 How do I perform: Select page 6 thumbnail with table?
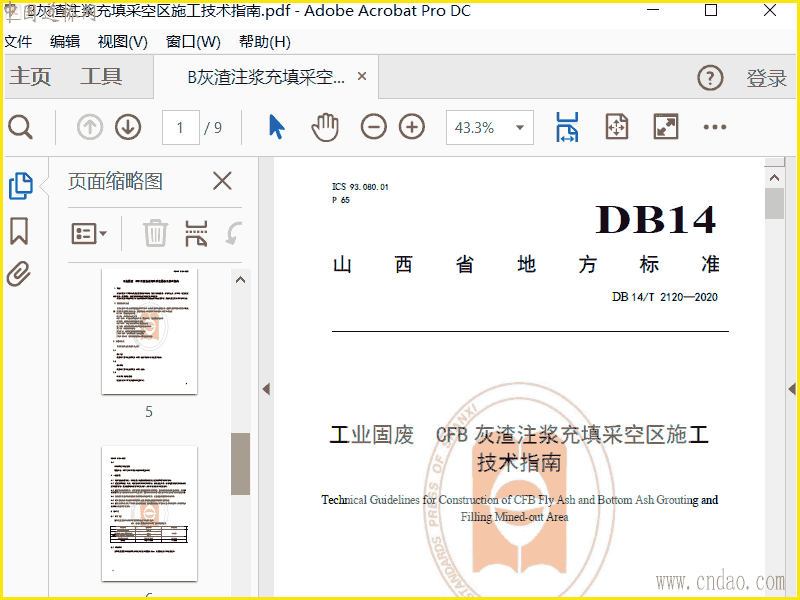pos(149,513)
